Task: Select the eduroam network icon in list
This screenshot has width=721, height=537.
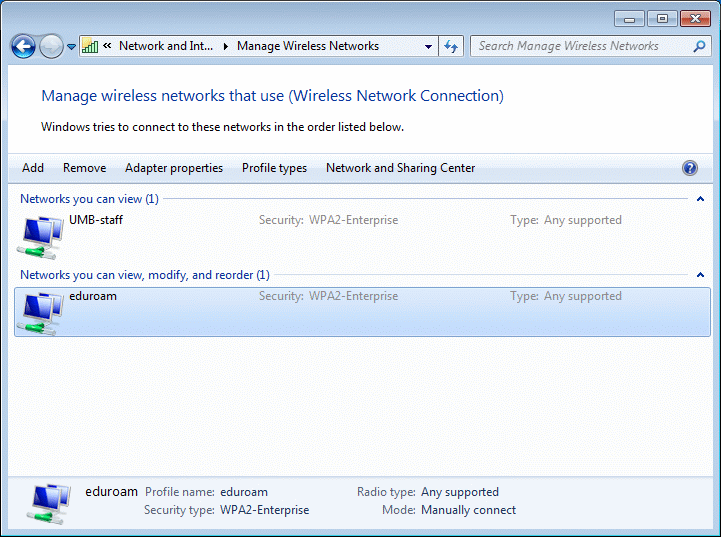Action: coord(40,313)
